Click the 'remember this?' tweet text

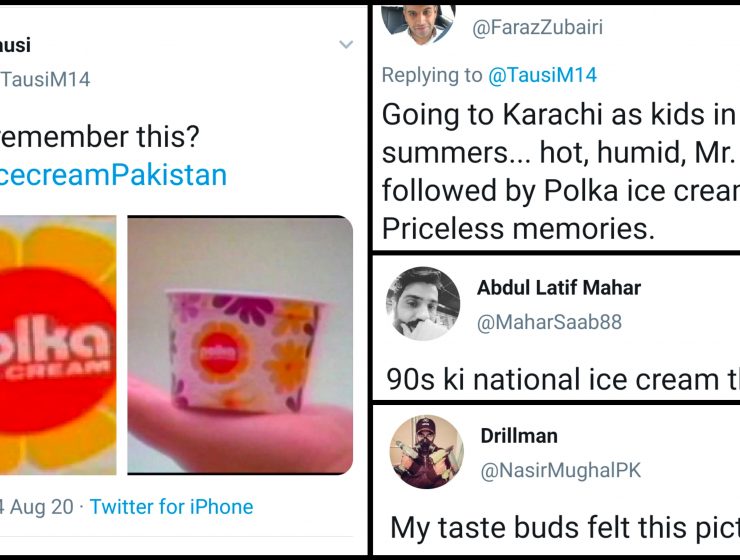(x=100, y=137)
